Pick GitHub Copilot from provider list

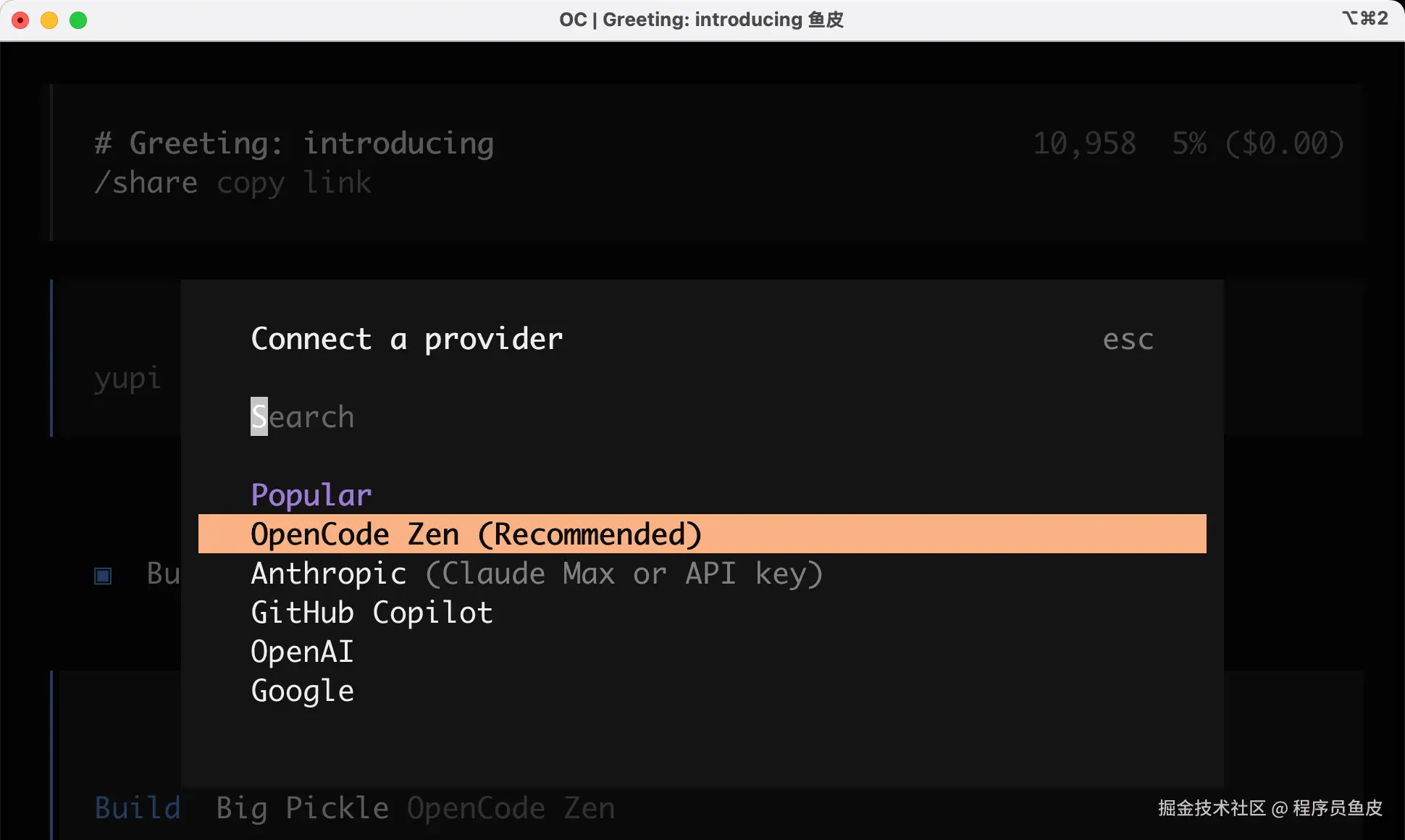(372, 613)
